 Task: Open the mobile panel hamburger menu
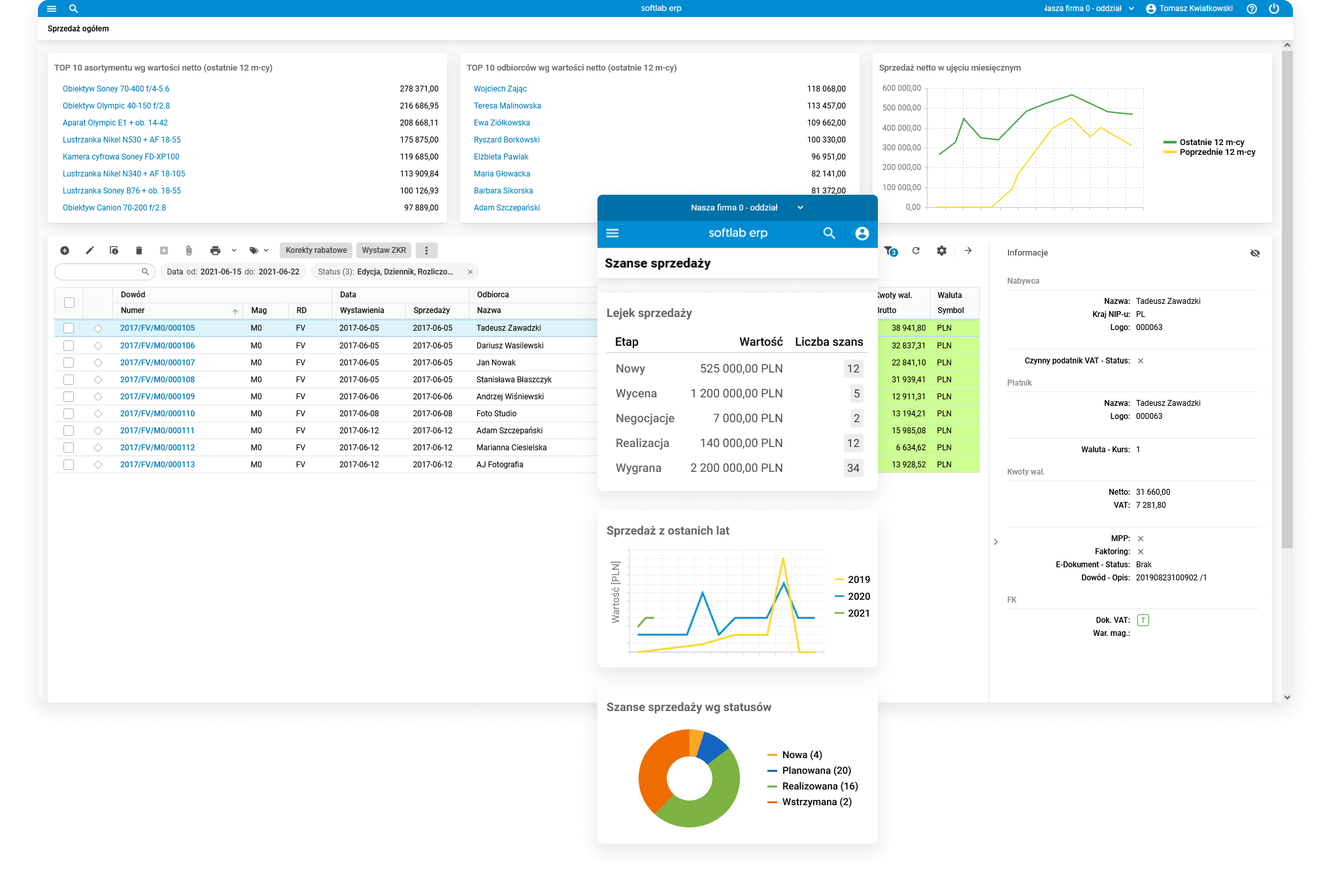[x=612, y=233]
